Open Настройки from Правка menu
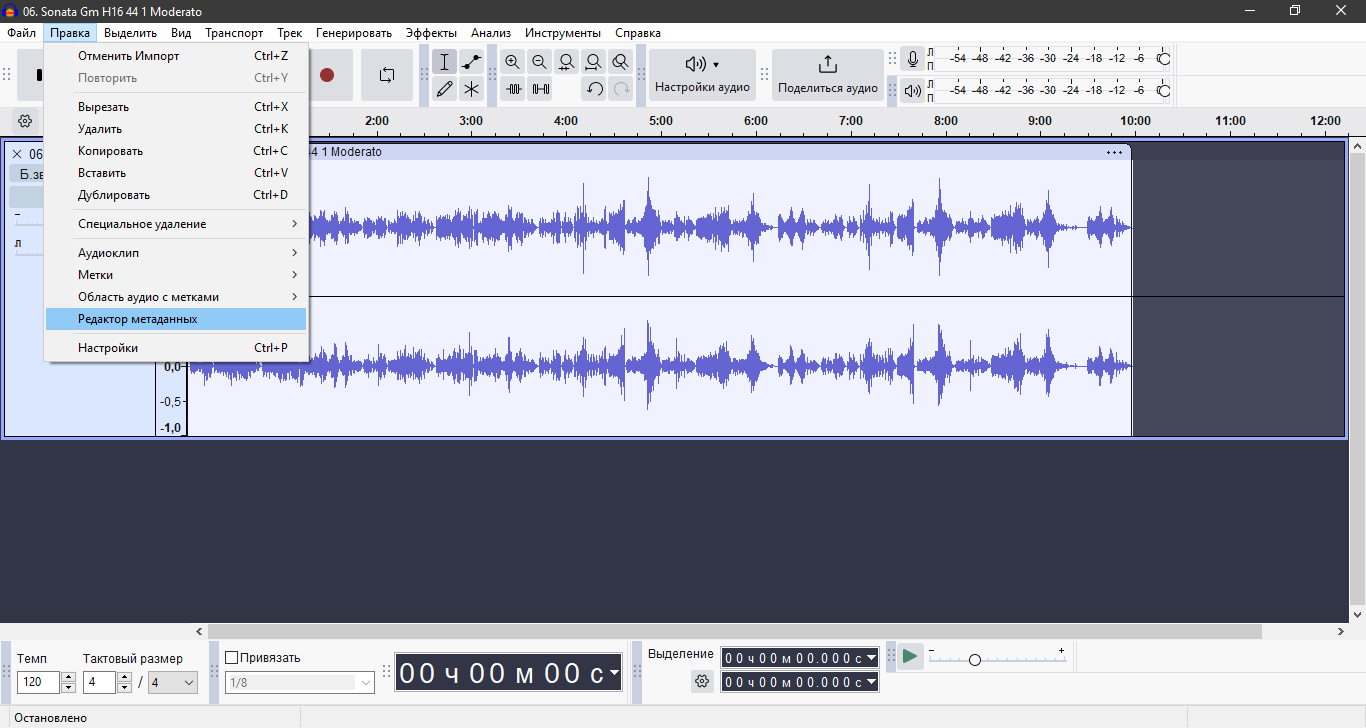 pos(176,348)
